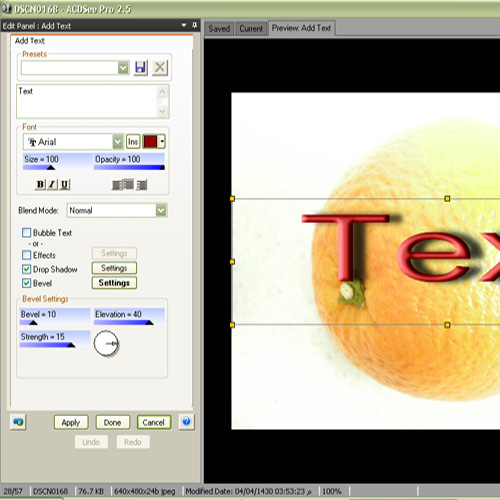Open Bevel Settings button
Viewport: 500px width, 500px height.
pyautogui.click(x=114, y=283)
